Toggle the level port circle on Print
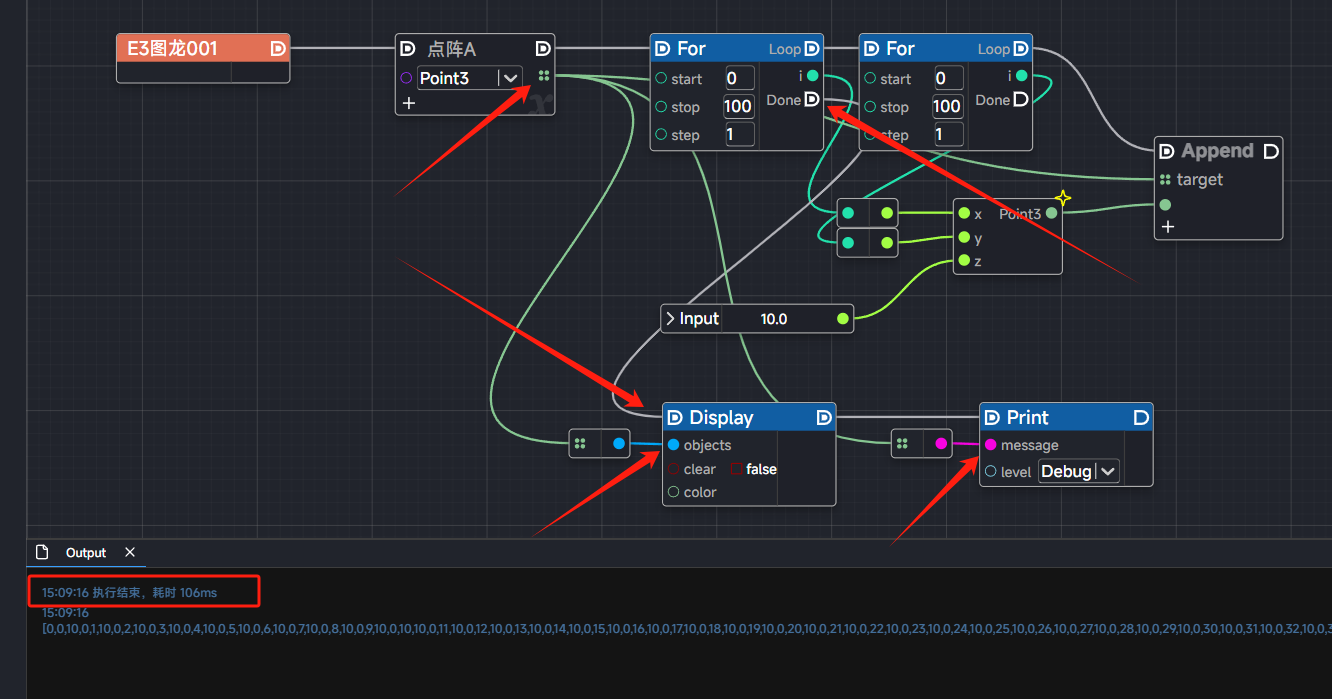 point(990,472)
